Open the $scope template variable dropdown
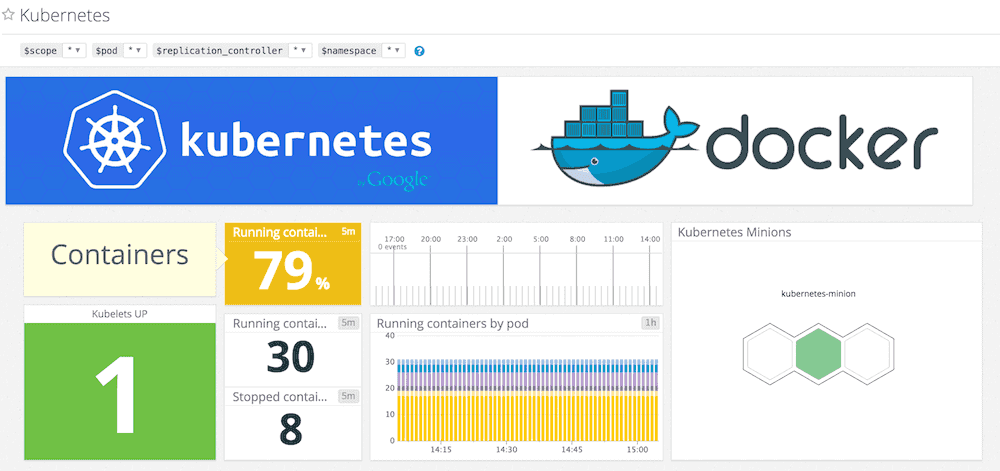1000x471 pixels. [x=74, y=51]
